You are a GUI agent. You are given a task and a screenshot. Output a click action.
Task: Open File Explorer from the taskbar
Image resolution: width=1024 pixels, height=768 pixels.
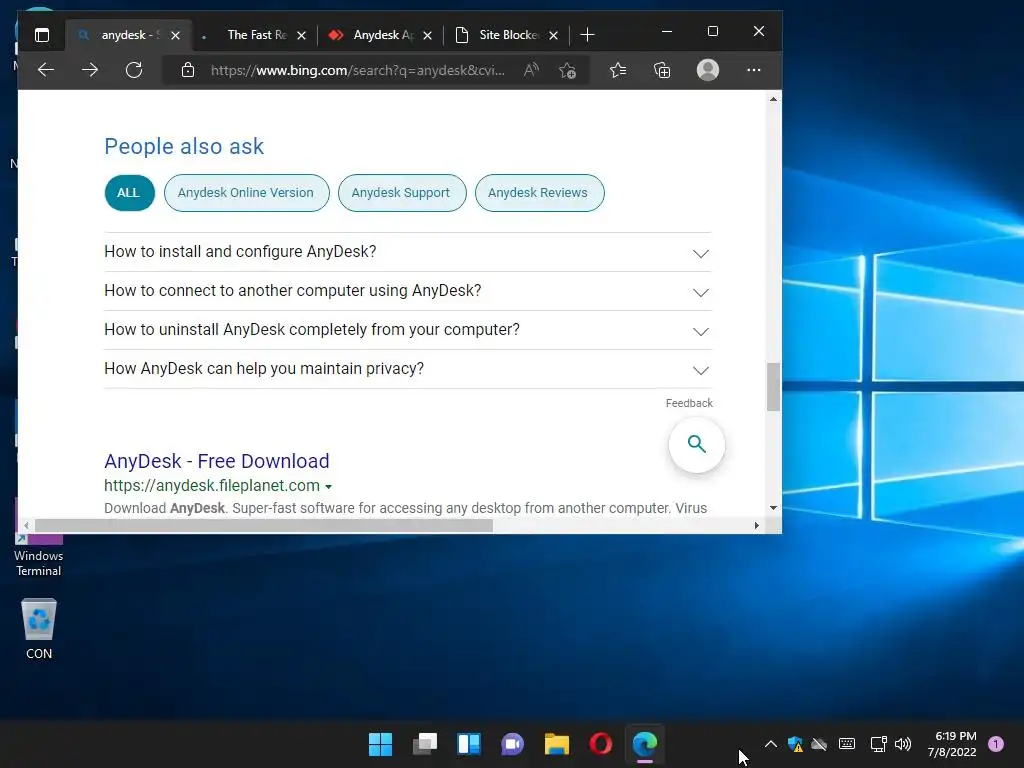556,743
